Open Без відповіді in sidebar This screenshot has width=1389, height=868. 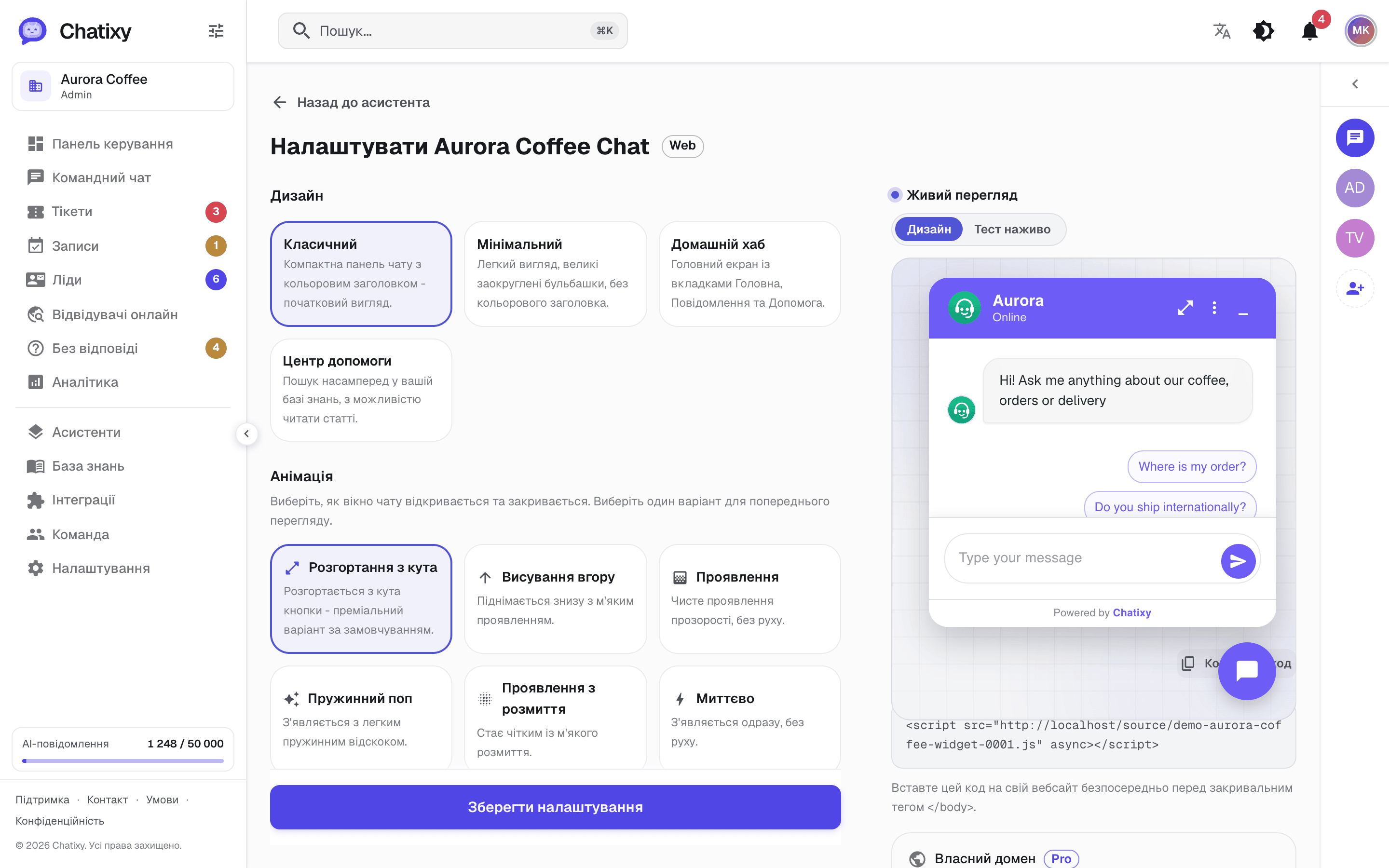(x=123, y=348)
